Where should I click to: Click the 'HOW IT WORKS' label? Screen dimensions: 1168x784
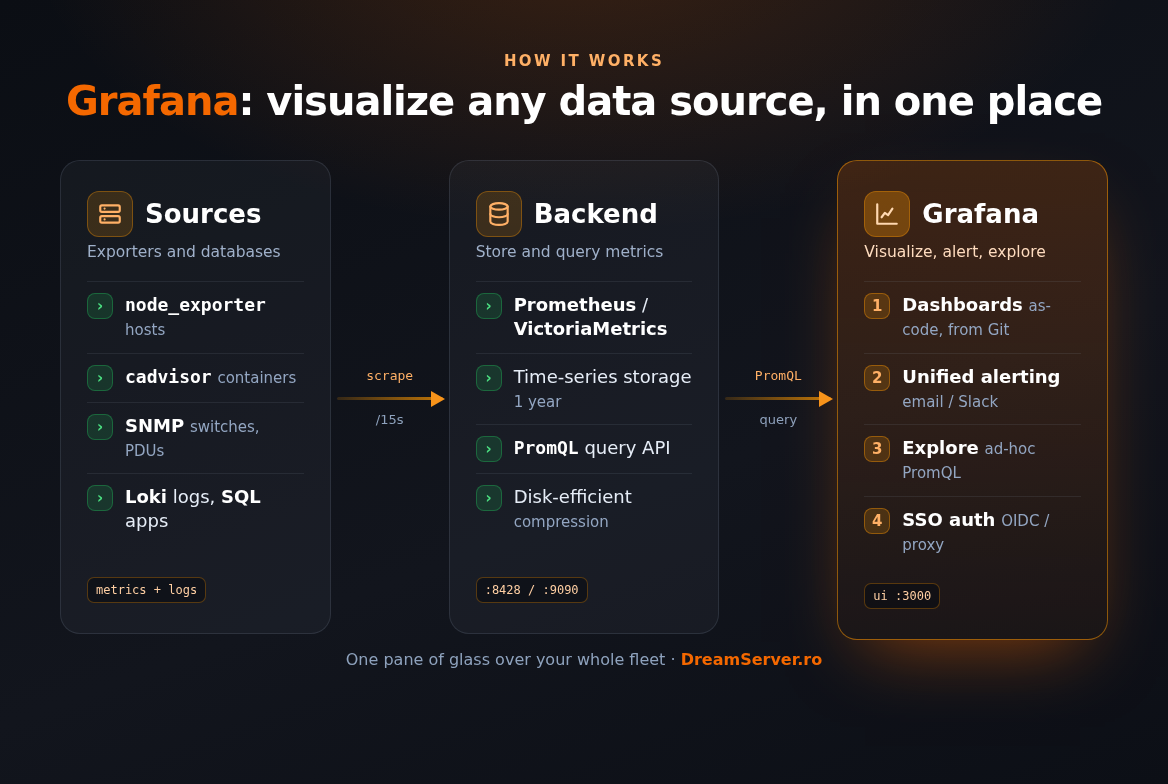(583, 60)
